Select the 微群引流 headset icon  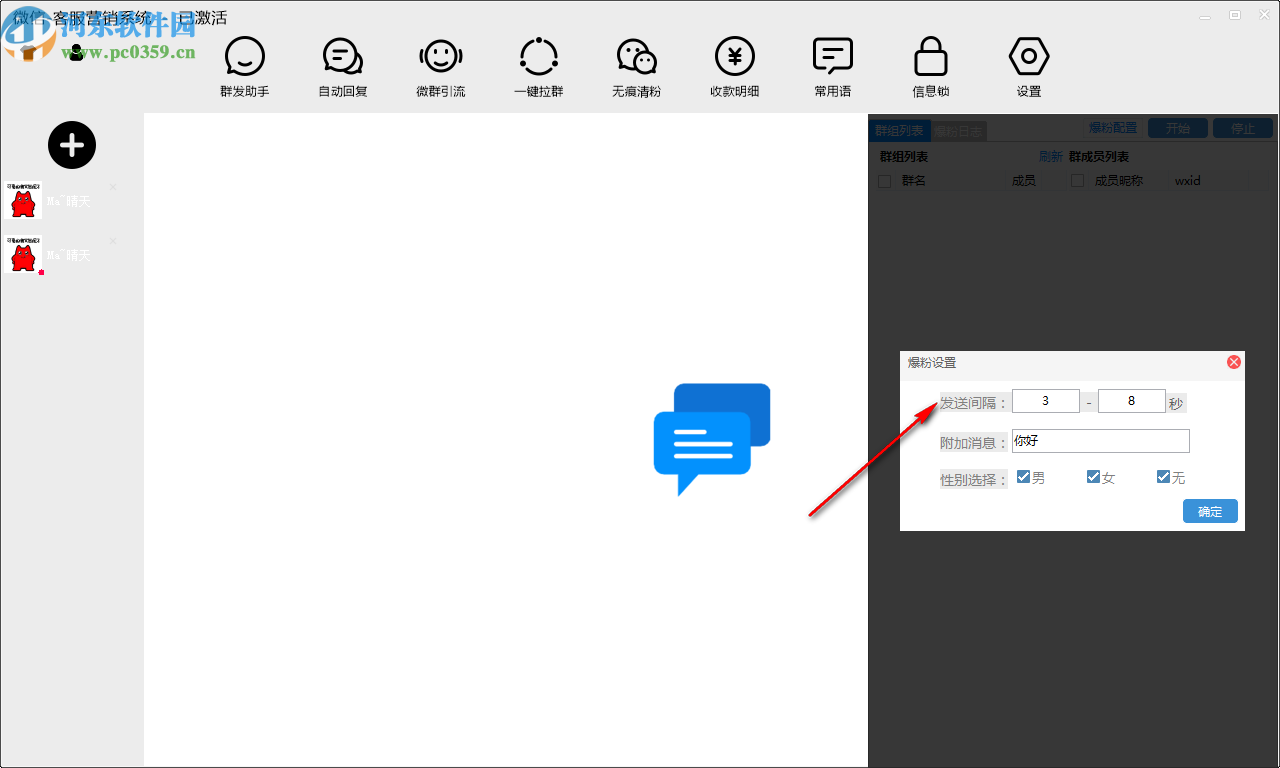point(440,58)
